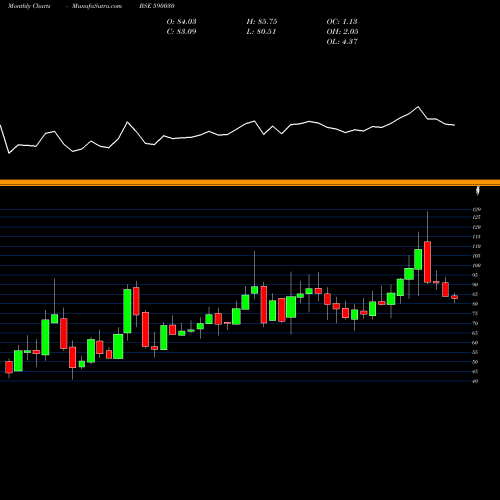The image size is (500, 500).
Task: Click the 60 price axis label
Action: point(476,343)
